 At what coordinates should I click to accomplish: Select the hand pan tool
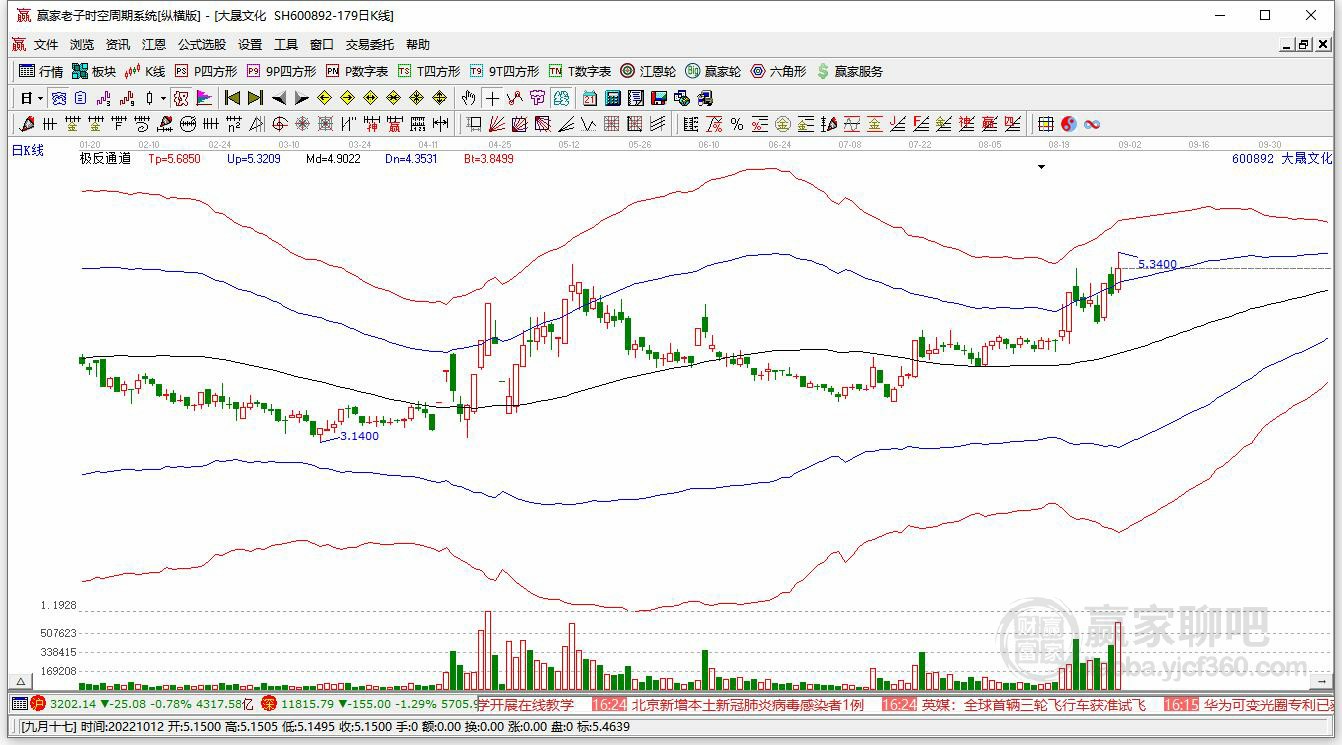tap(468, 98)
